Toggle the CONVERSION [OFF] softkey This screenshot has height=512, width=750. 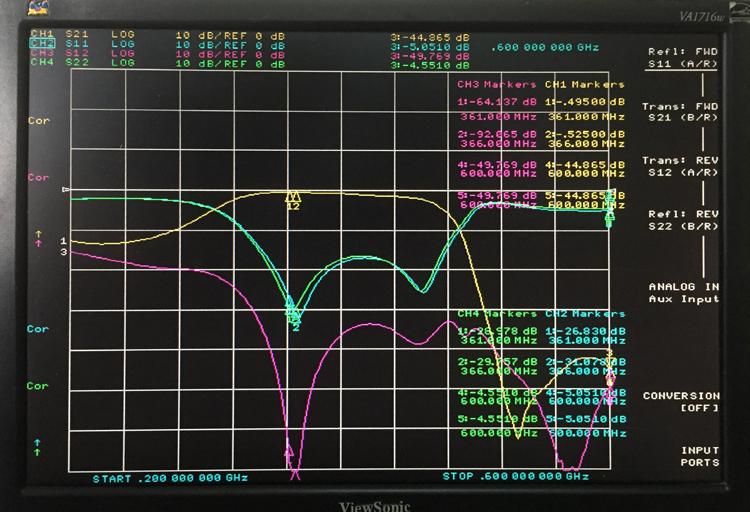[x=680, y=401]
